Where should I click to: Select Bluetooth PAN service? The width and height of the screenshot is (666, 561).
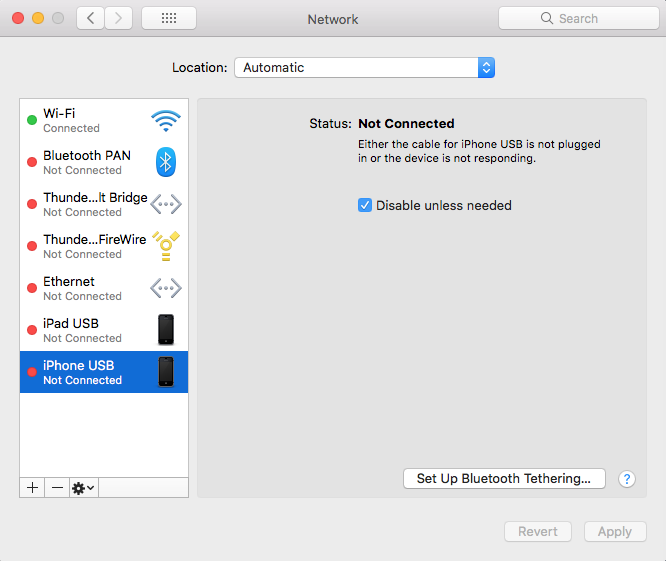[x=104, y=162]
